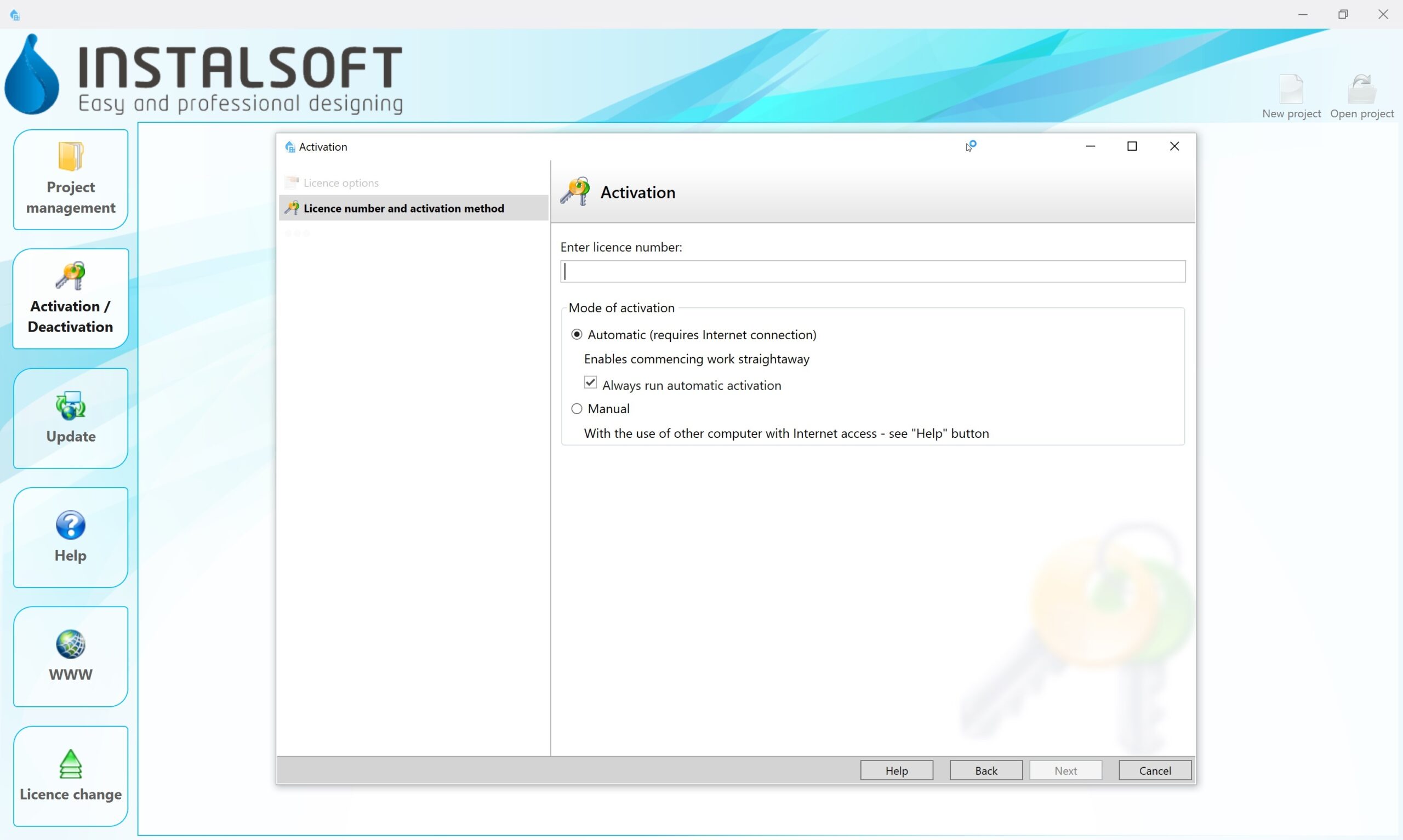Open the WWW globe link
This screenshot has height=840, width=1403.
[x=71, y=656]
